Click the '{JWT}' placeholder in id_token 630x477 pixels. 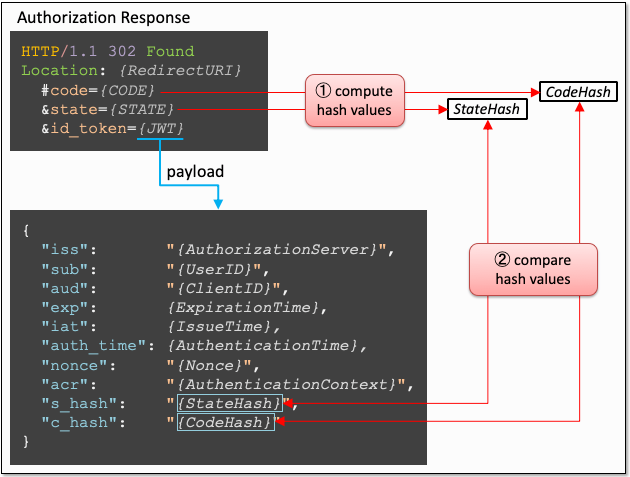161,129
